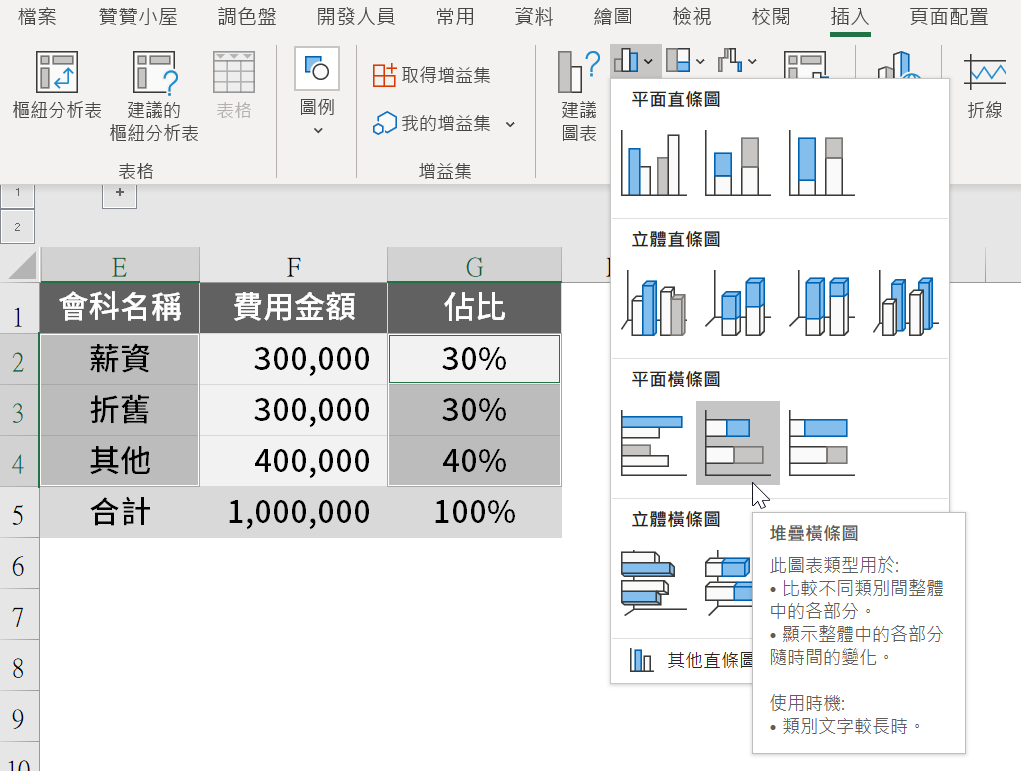Open the waterfall chart dropdown
The image size is (1021, 771).
(x=738, y=61)
